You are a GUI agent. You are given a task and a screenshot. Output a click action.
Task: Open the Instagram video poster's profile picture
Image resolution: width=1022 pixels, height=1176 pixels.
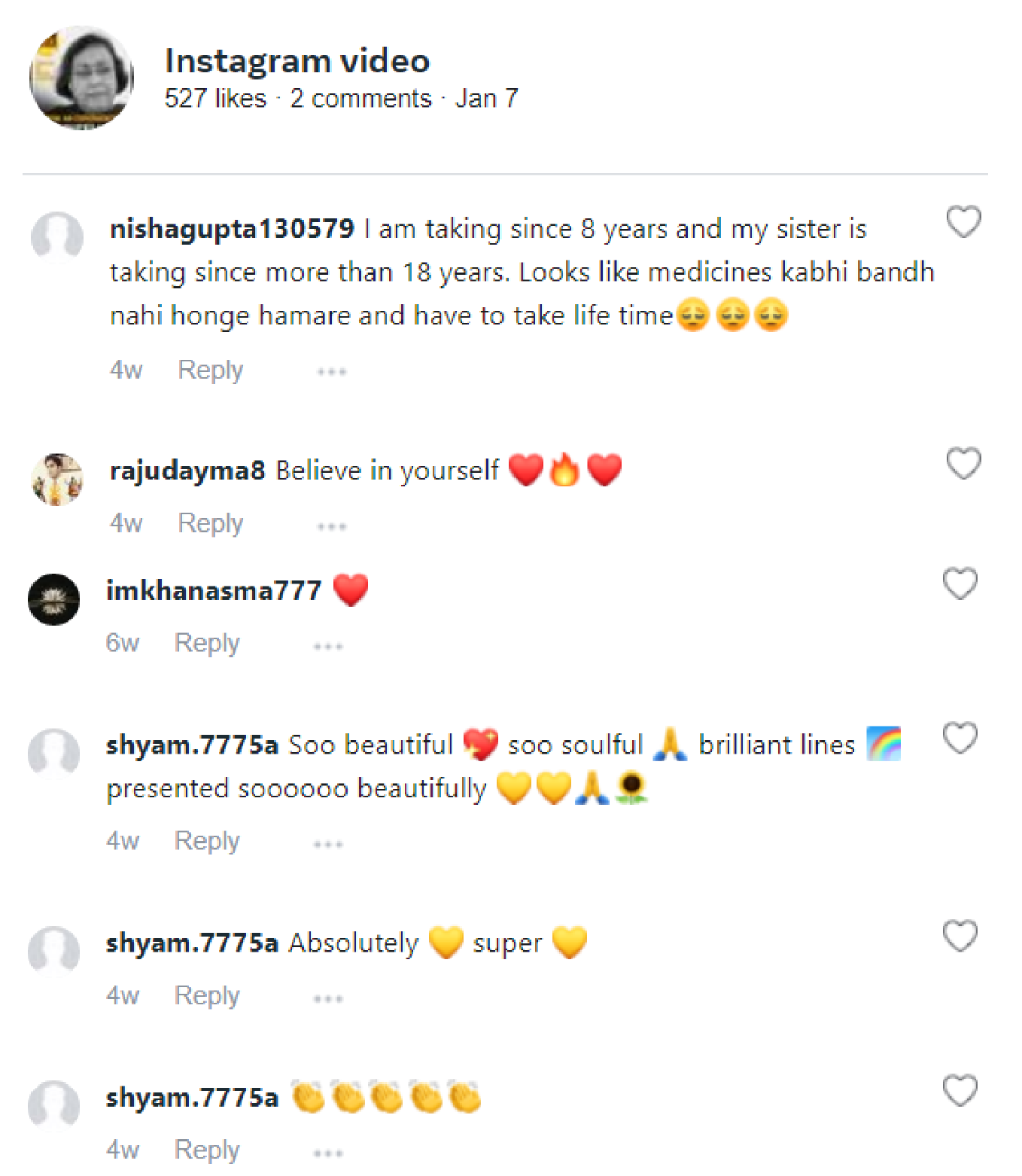coord(81,78)
